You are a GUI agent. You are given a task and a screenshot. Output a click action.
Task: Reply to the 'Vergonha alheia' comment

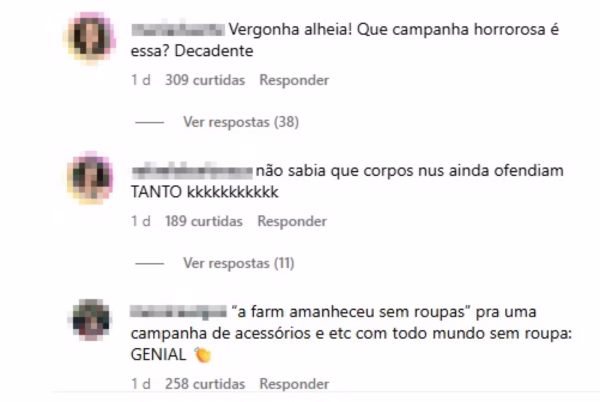[294, 80]
